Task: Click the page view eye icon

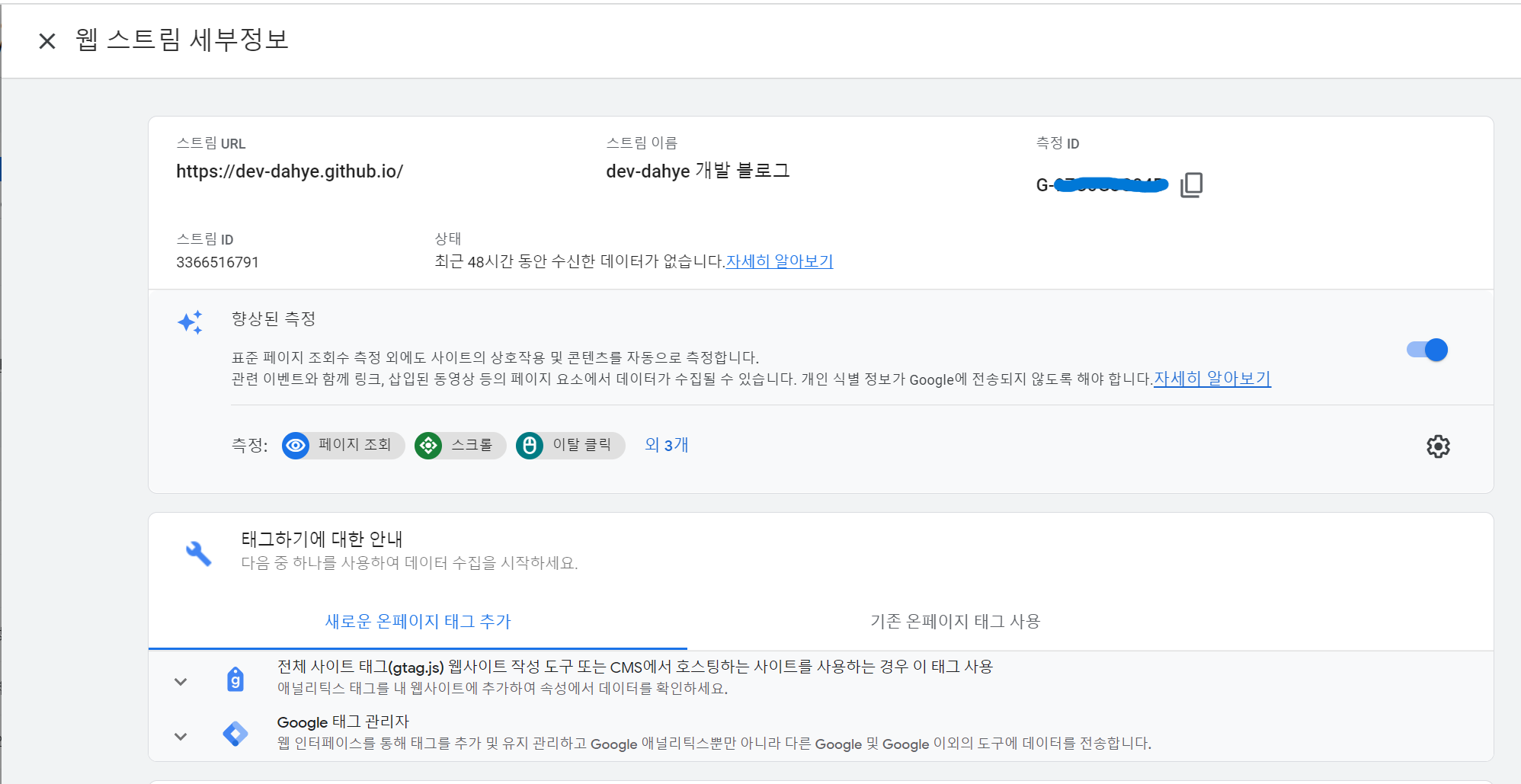Action: pos(296,445)
